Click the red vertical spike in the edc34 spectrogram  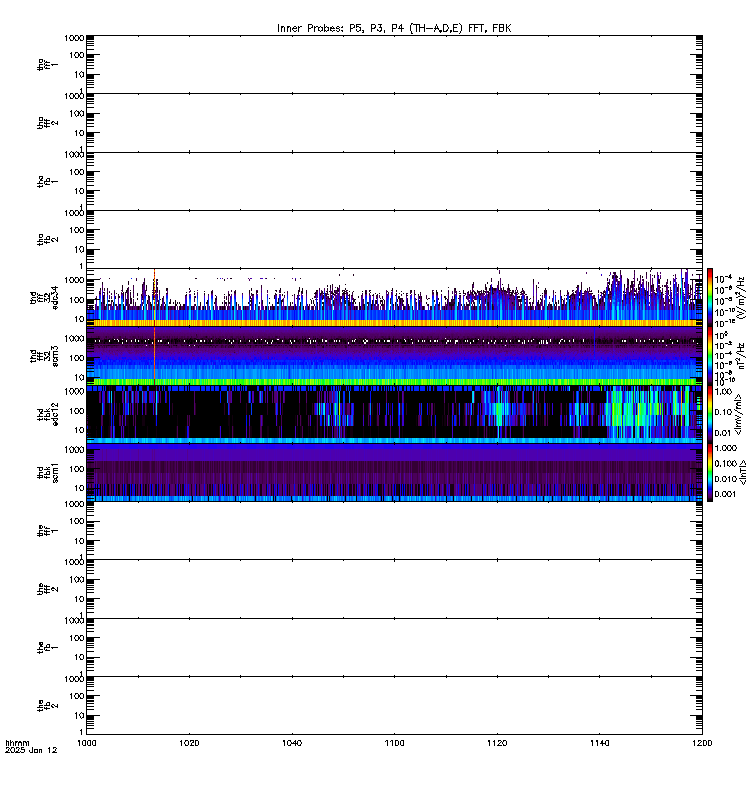(x=154, y=296)
